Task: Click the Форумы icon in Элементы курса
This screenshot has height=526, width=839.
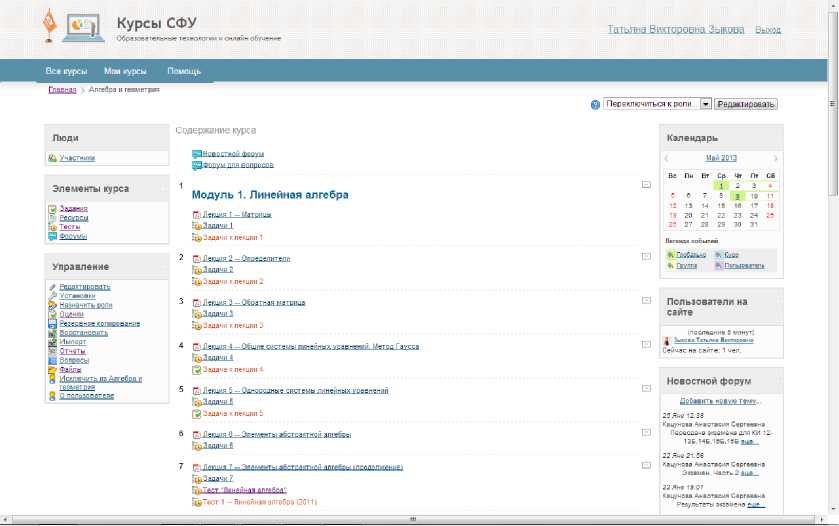Action: click(52, 236)
